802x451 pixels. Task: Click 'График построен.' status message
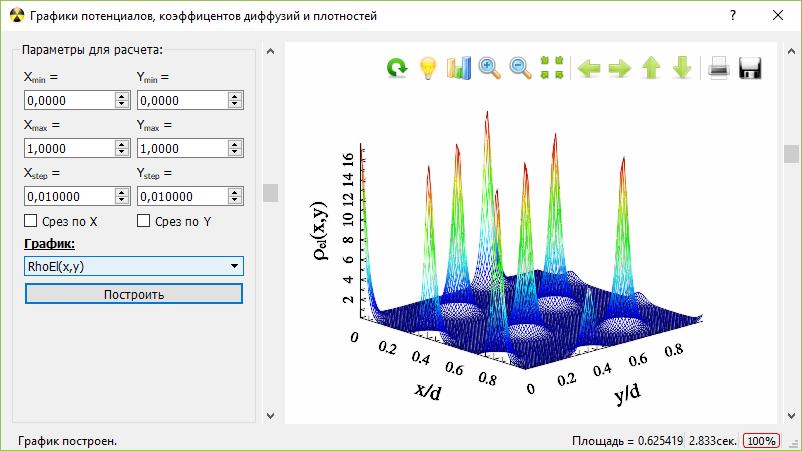(68, 441)
